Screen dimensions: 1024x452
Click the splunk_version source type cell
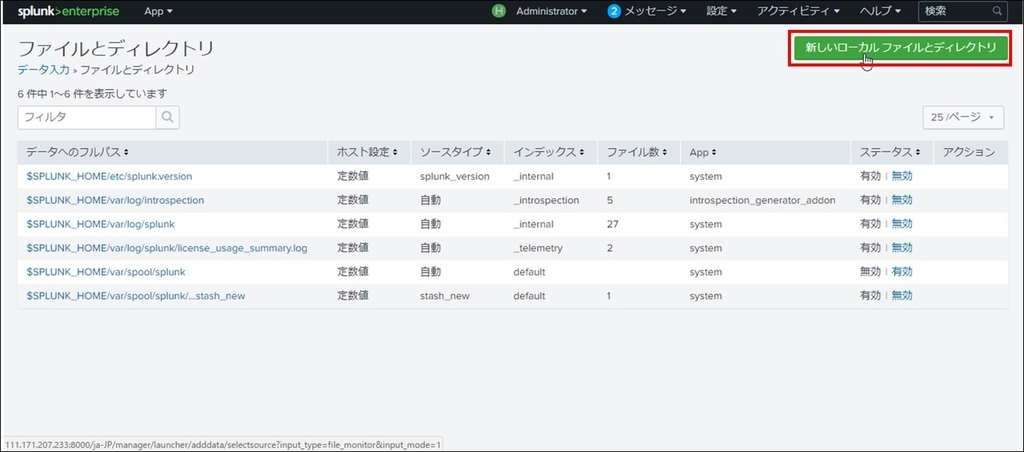click(455, 176)
